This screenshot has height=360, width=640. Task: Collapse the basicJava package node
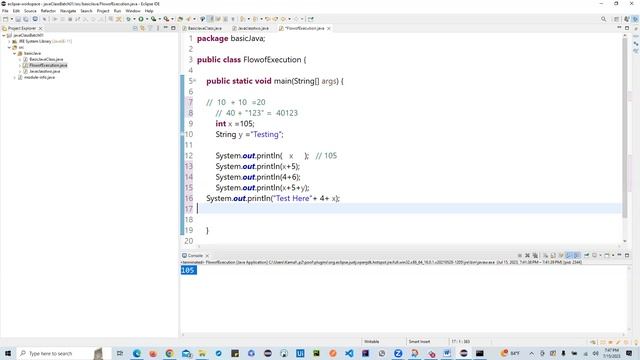click(x=14, y=53)
